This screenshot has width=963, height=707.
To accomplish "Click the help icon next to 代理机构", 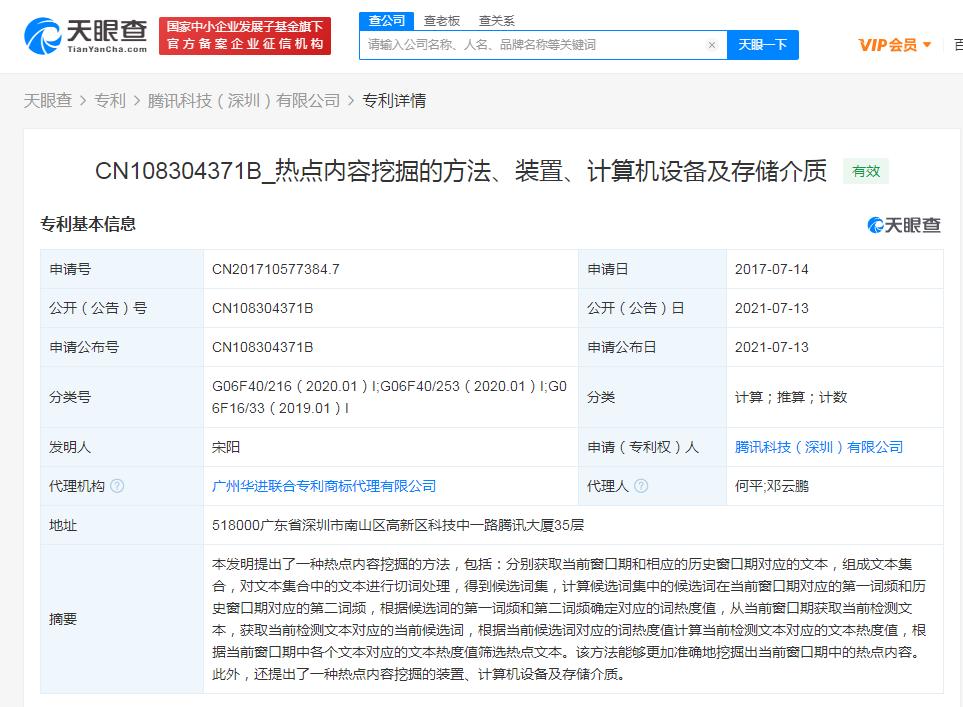I will click(117, 486).
